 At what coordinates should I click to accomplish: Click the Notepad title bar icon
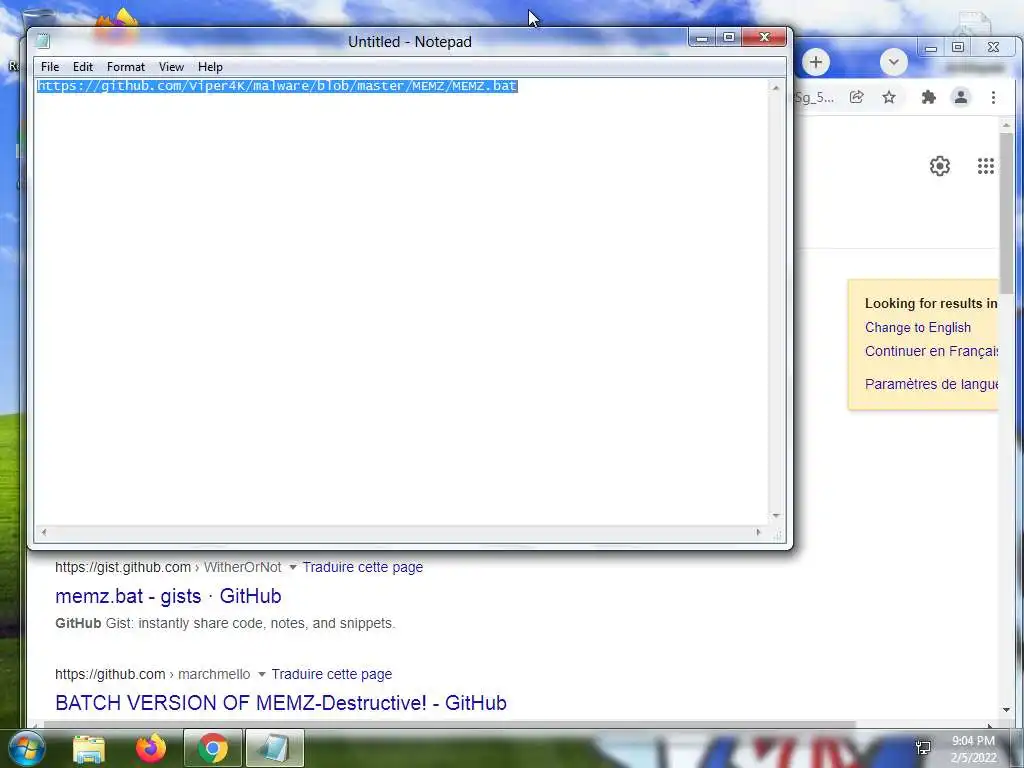(43, 41)
